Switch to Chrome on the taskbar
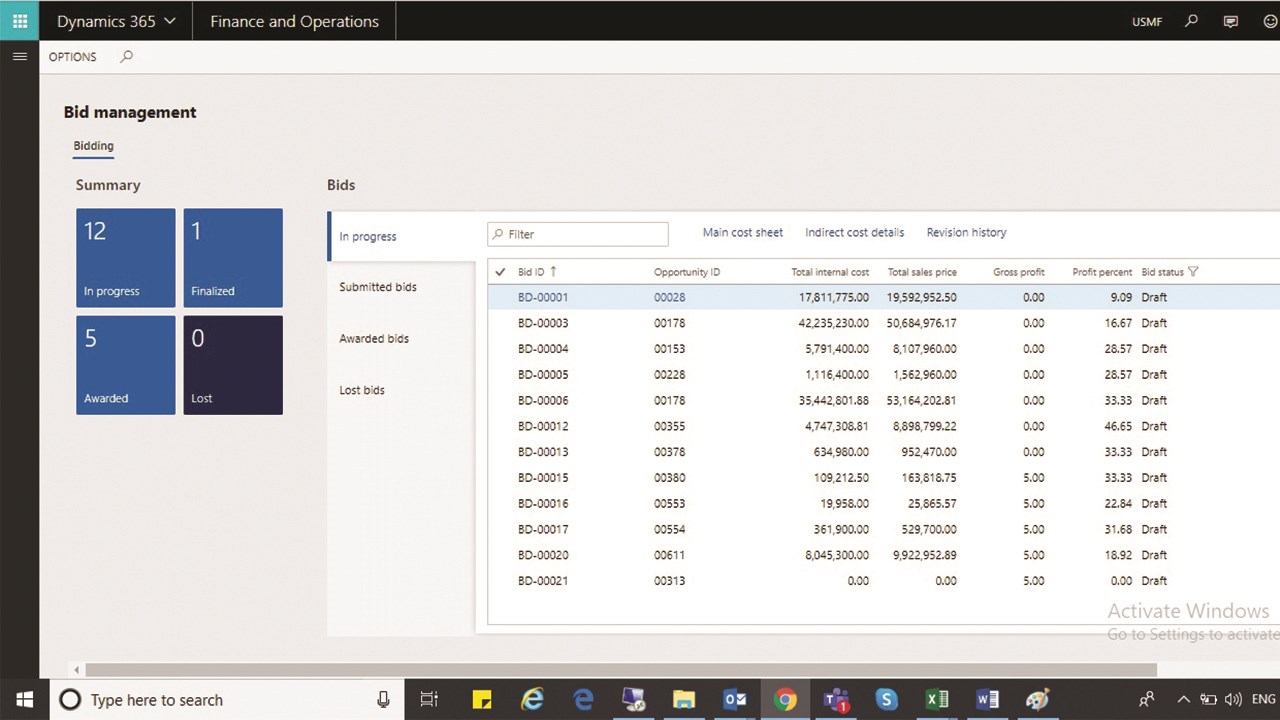This screenshot has height=720, width=1280. pyautogui.click(x=785, y=700)
